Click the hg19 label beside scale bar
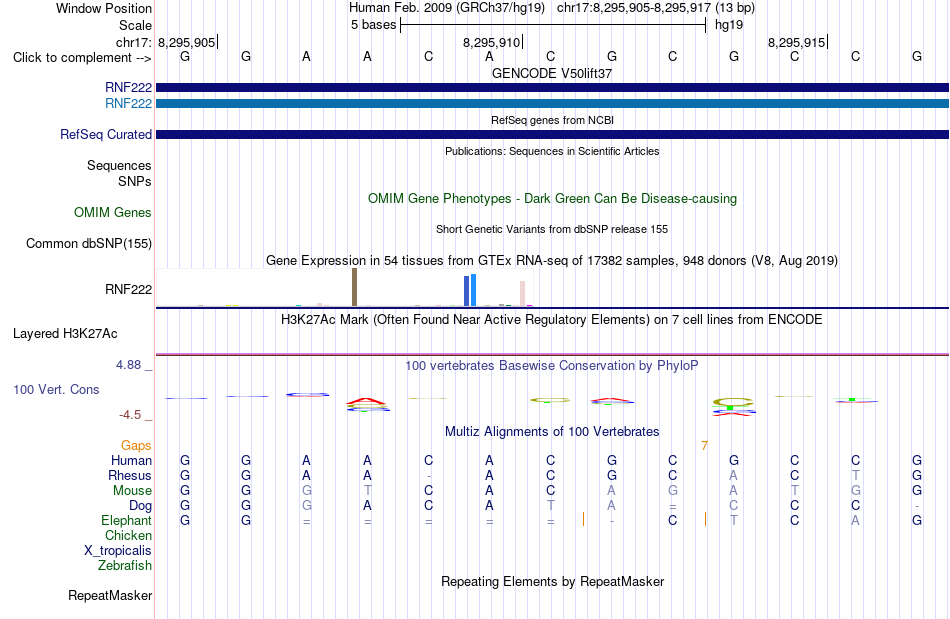This screenshot has width=950, height=619. tap(729, 25)
